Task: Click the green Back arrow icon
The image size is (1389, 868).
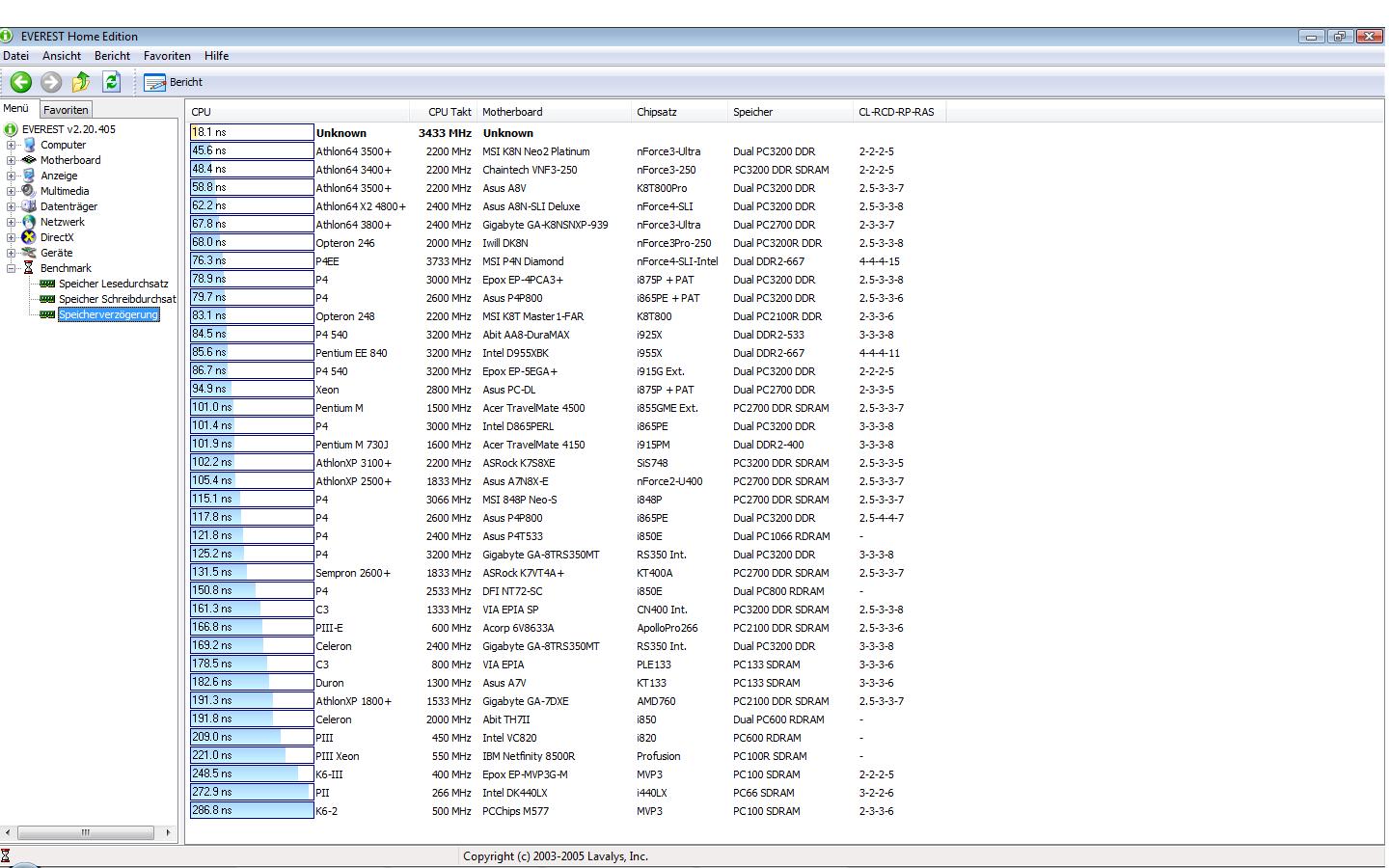Action: tap(20, 82)
